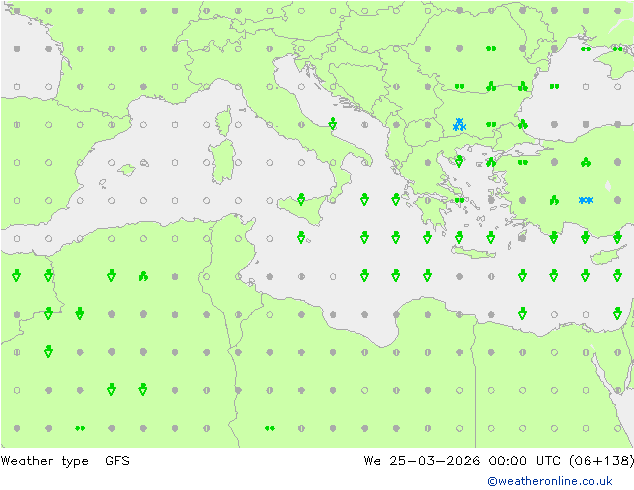The height and width of the screenshot is (490, 634).
Task: Click the 'We 25-03-2026 00:00 UTC' timestamp
Action: click(x=462, y=460)
